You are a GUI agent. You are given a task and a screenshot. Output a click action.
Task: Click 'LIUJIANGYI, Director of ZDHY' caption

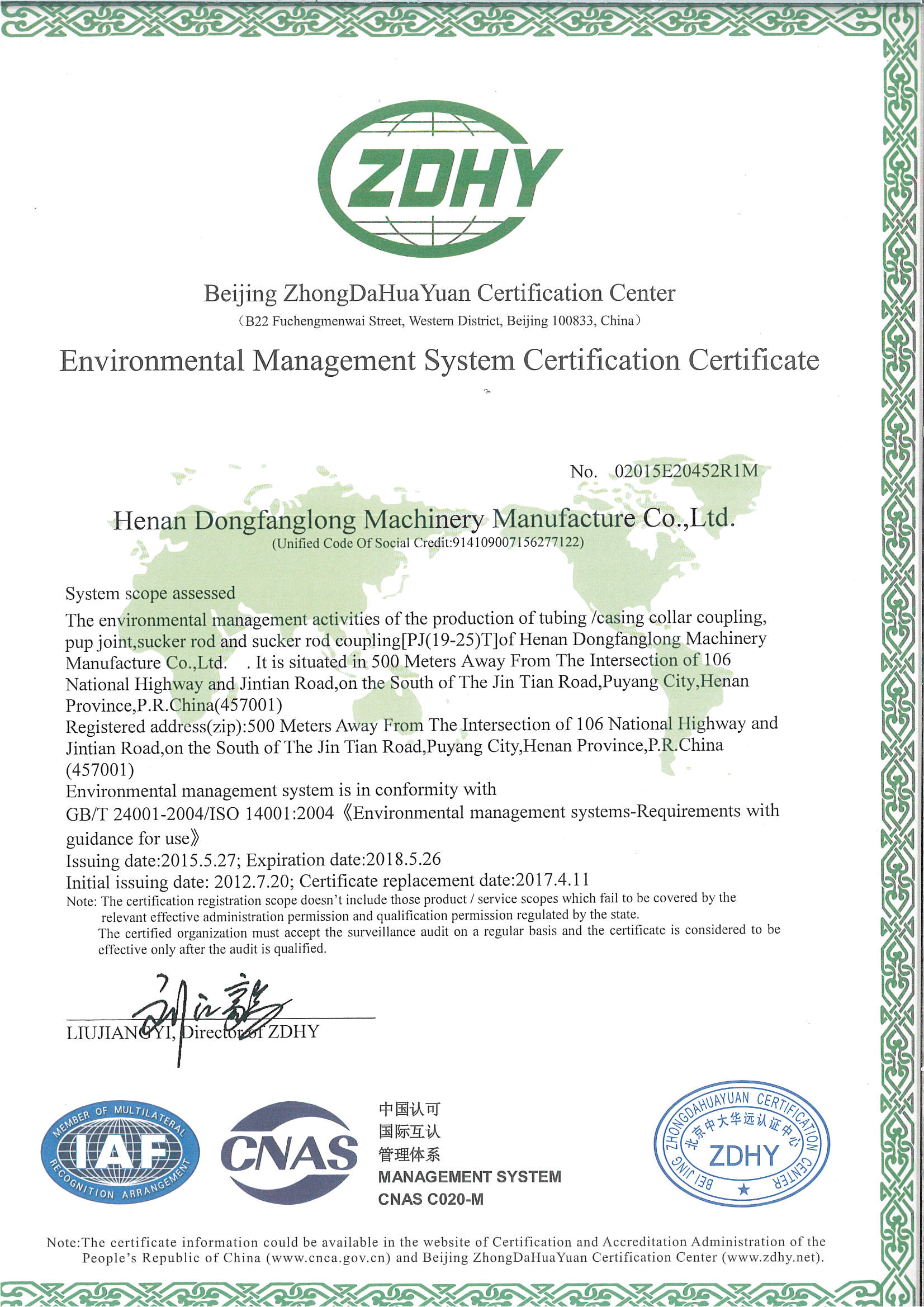[x=192, y=1033]
